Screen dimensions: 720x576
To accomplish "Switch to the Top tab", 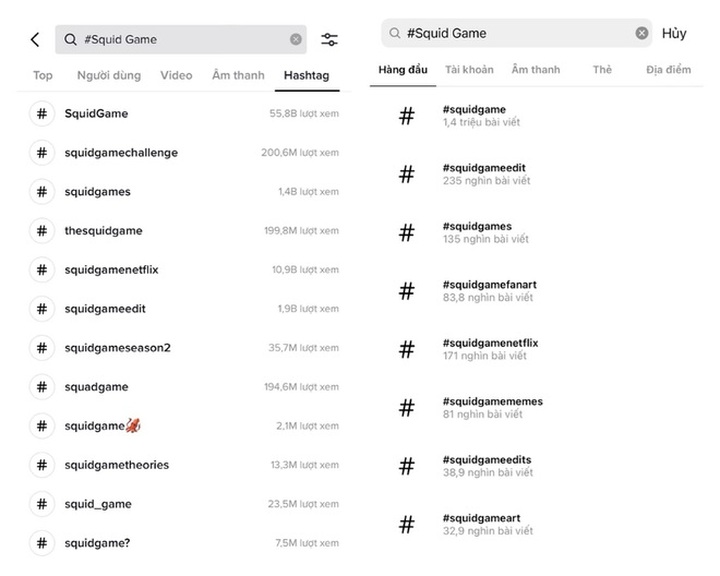I will pos(43,75).
